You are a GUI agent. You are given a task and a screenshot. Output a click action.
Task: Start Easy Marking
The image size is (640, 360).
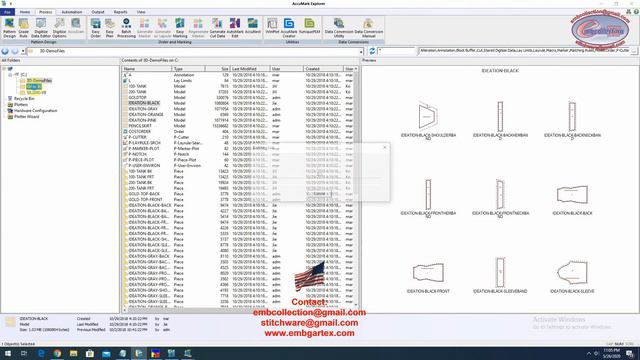(180, 28)
